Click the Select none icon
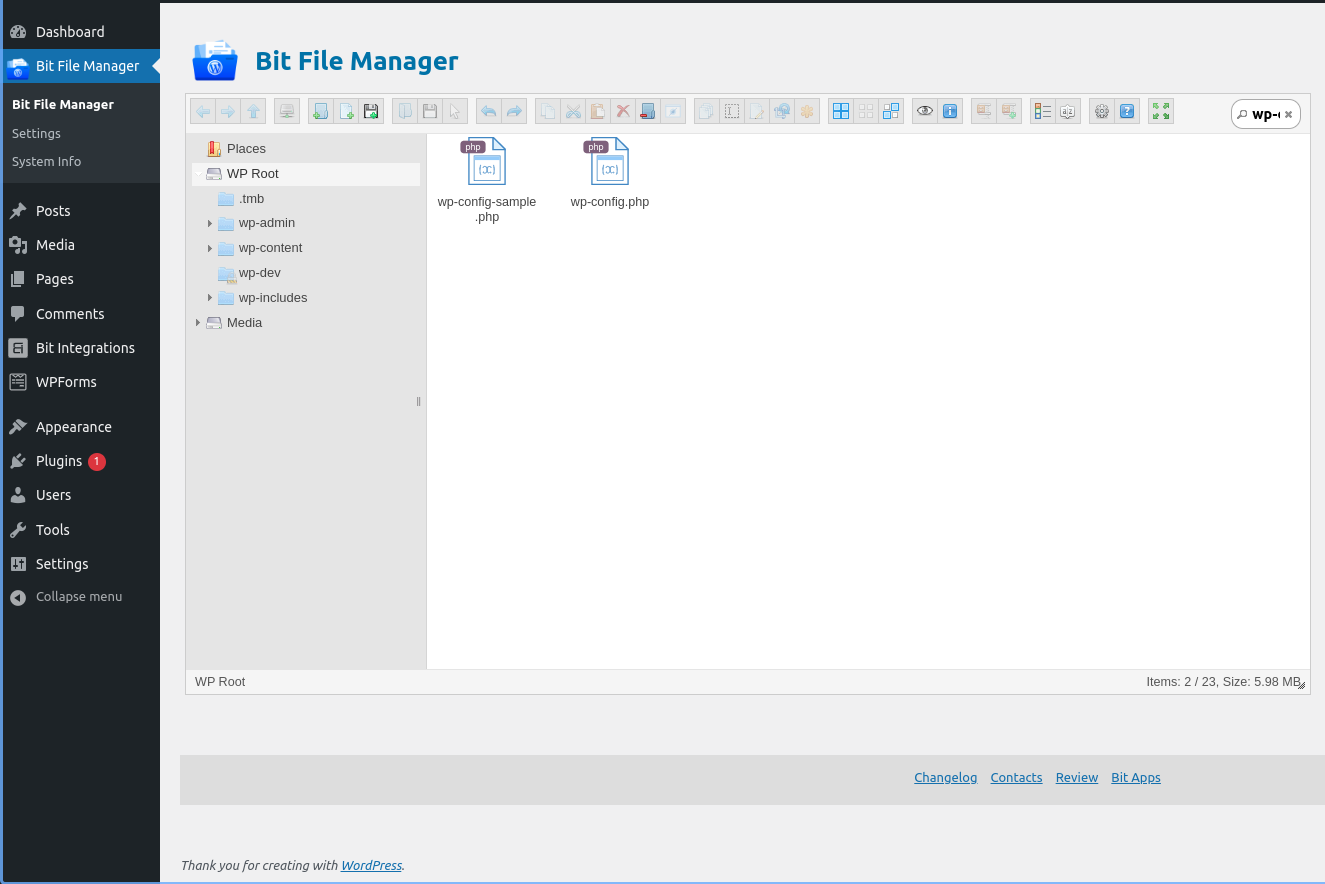Screen dimensions: 1325x884 [866, 111]
